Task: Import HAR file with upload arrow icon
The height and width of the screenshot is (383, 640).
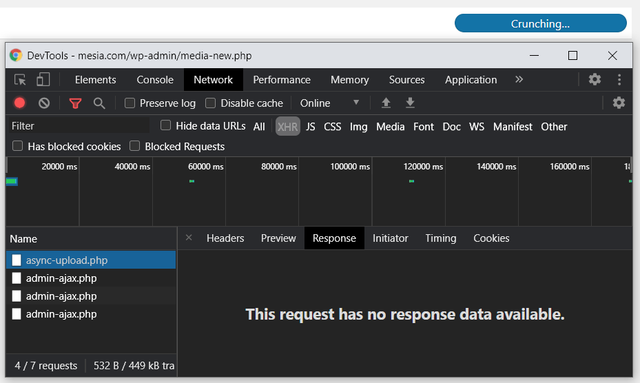Action: click(x=386, y=103)
